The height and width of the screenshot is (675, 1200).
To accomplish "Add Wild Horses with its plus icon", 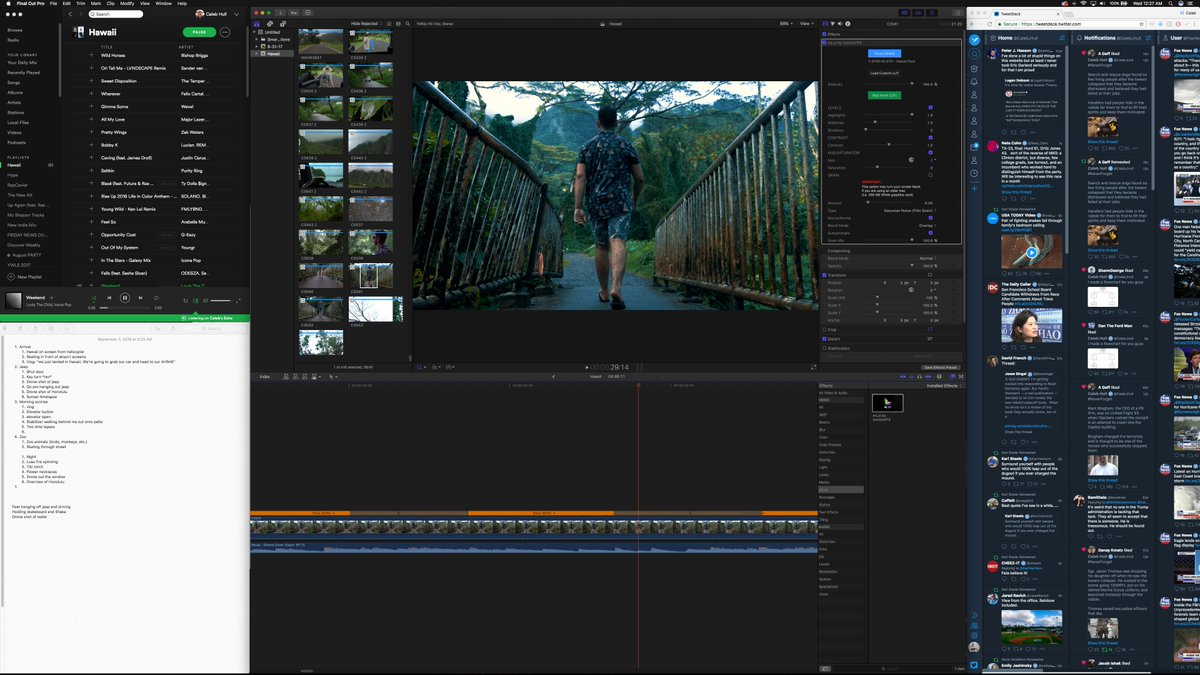I will click(x=91, y=55).
